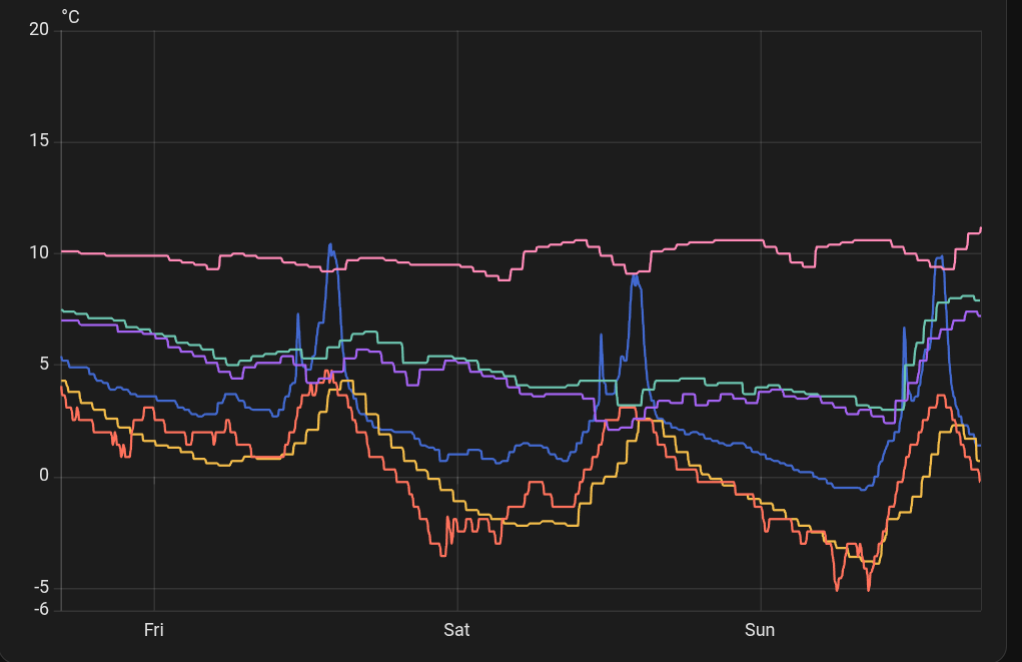Viewport: 1022px width, 662px height.
Task: Click the 20 value on the temperature axis
Action: pyautogui.click(x=39, y=30)
